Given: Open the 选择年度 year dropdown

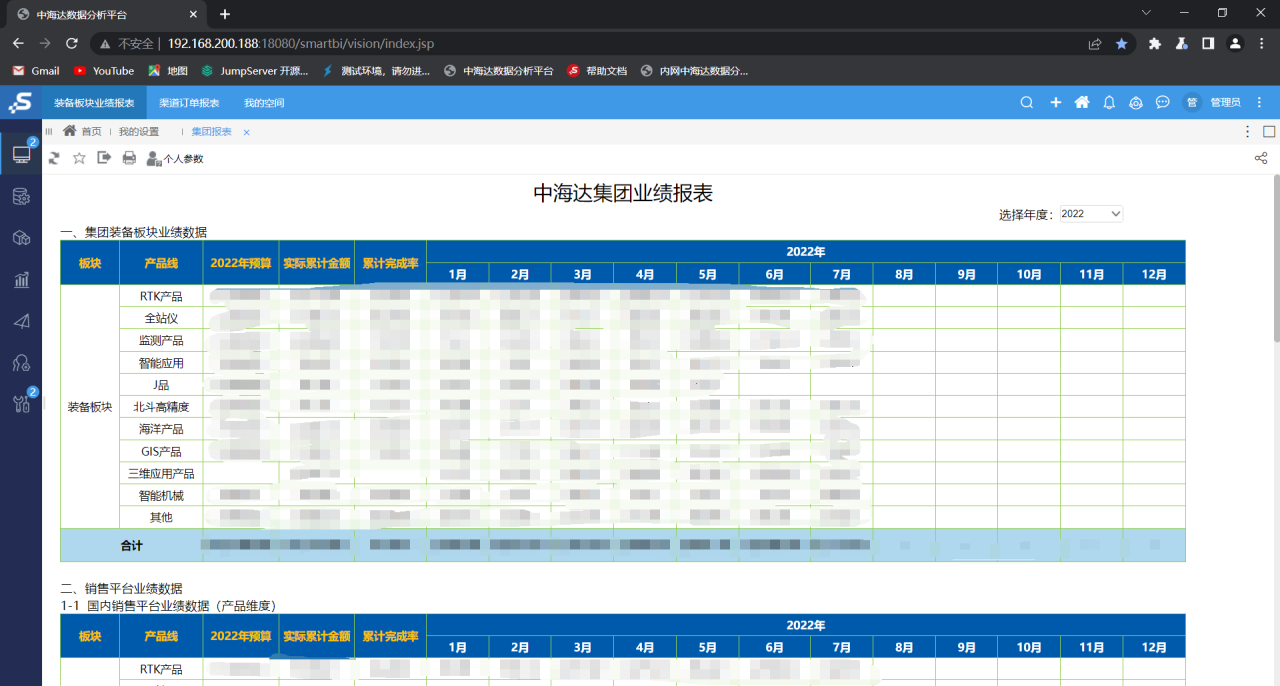Looking at the screenshot, I should 1091,214.
